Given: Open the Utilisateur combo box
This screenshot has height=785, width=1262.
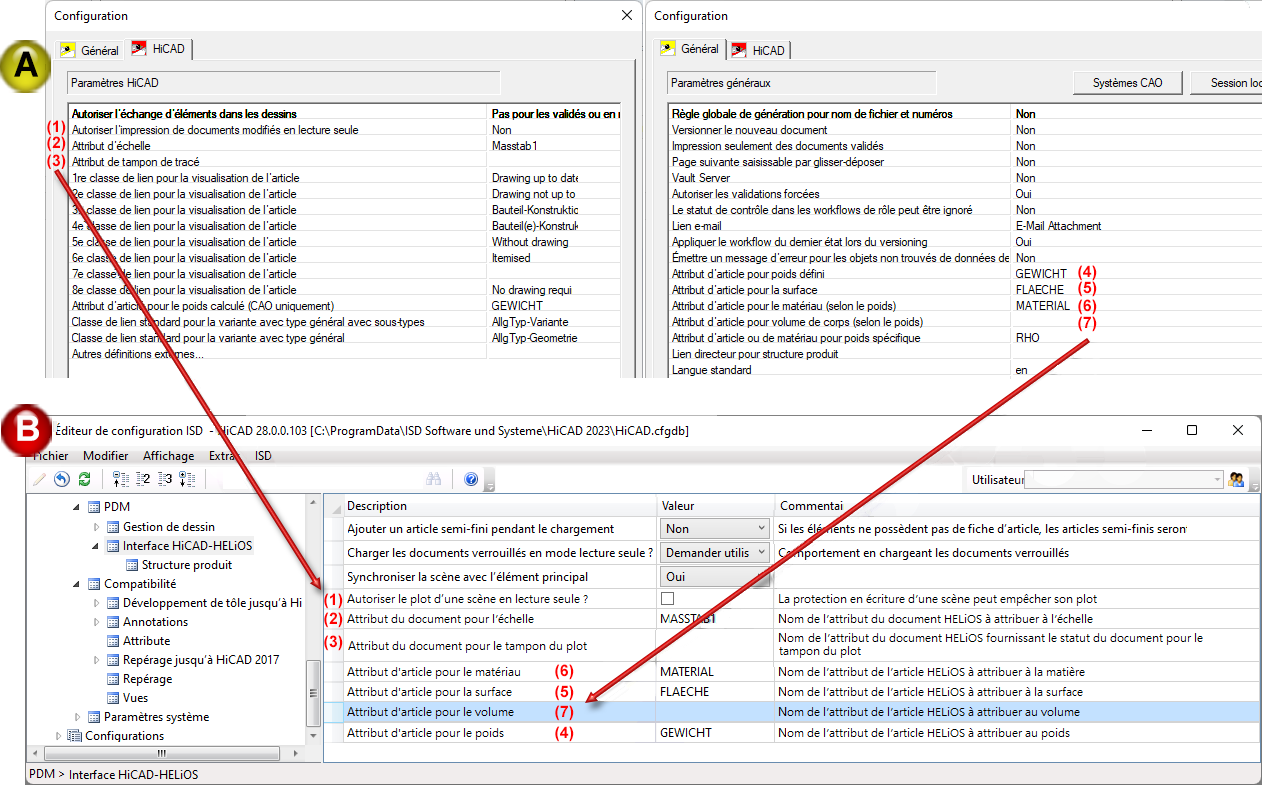Looking at the screenshot, I should (1125, 480).
